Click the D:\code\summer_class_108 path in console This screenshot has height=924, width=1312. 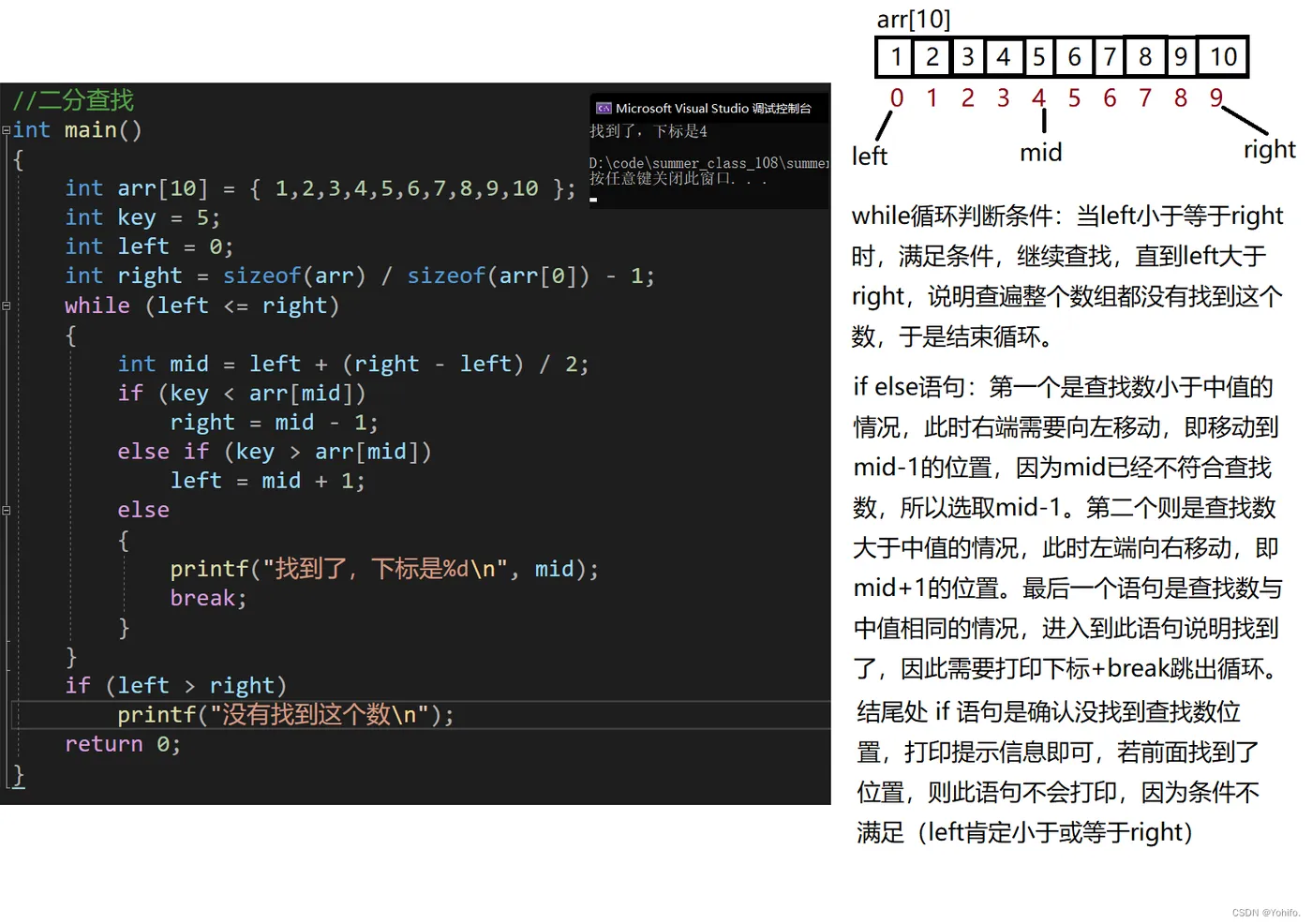708,162
